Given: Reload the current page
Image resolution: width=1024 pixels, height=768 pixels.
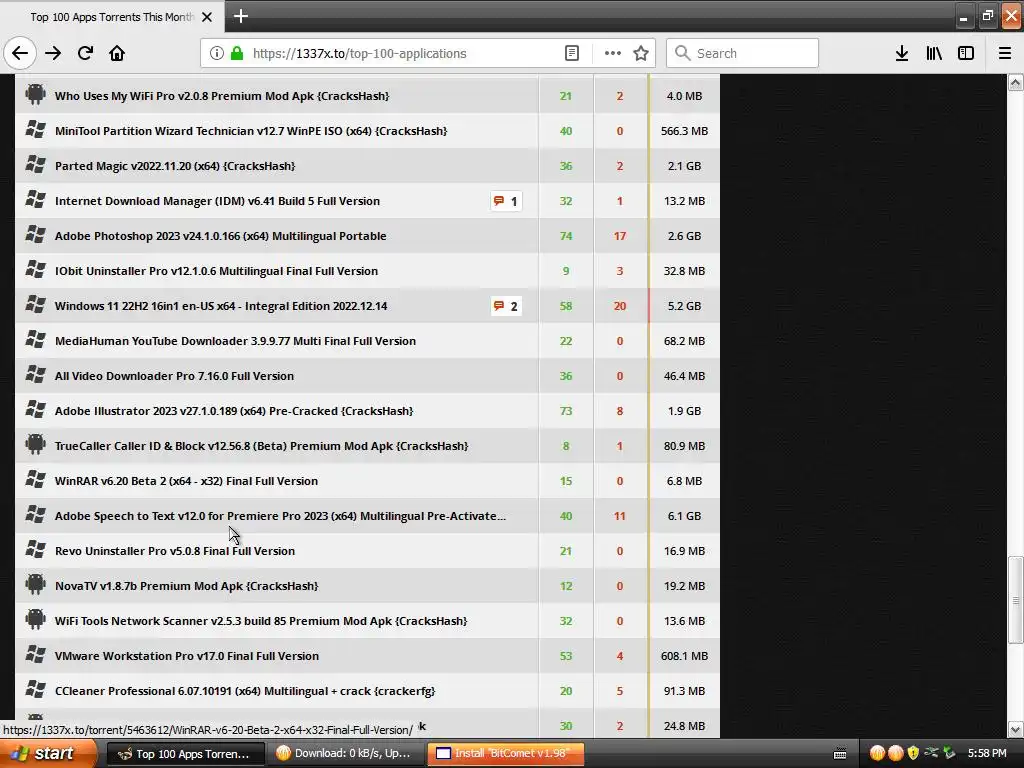Looking at the screenshot, I should pos(85,53).
